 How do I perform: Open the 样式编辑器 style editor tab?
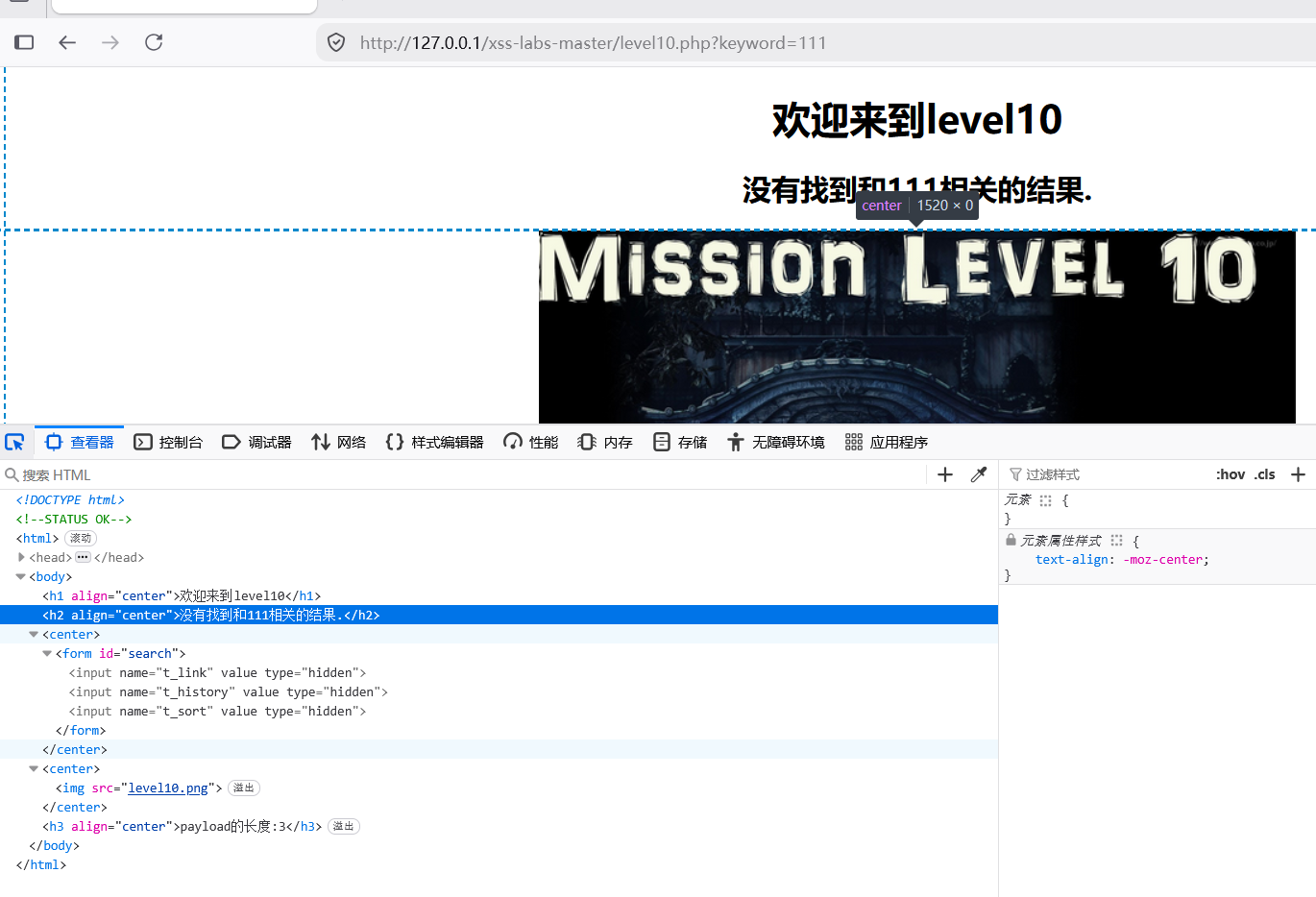click(434, 442)
